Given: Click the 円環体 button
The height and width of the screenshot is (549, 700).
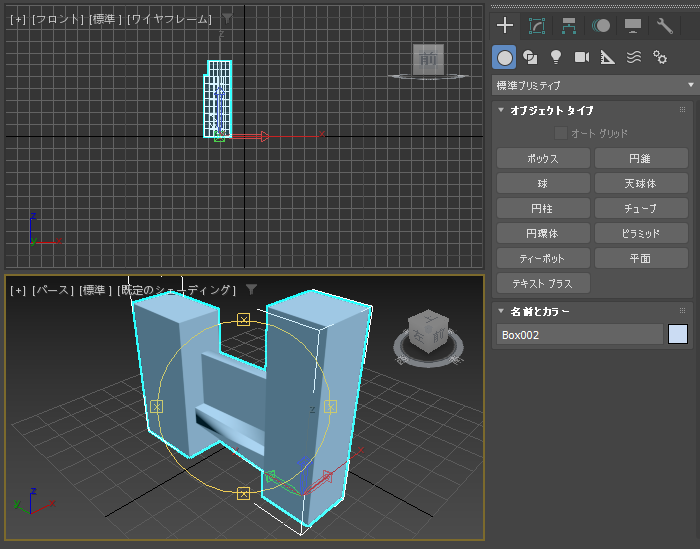Looking at the screenshot, I should 543,233.
